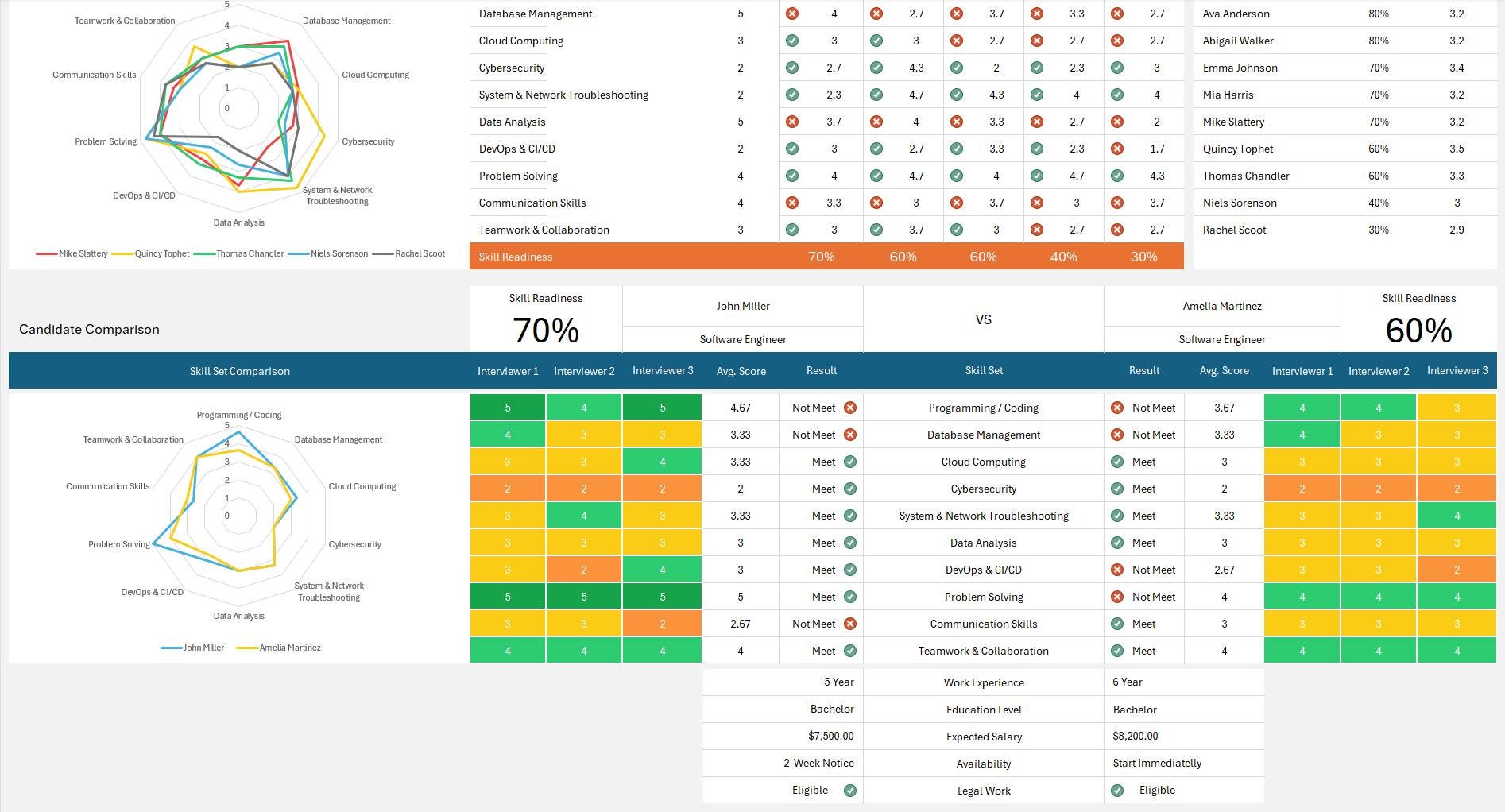
Task: Click the green check beside 3.7 in Teamwork & Collaboration row
Action: click(x=876, y=230)
